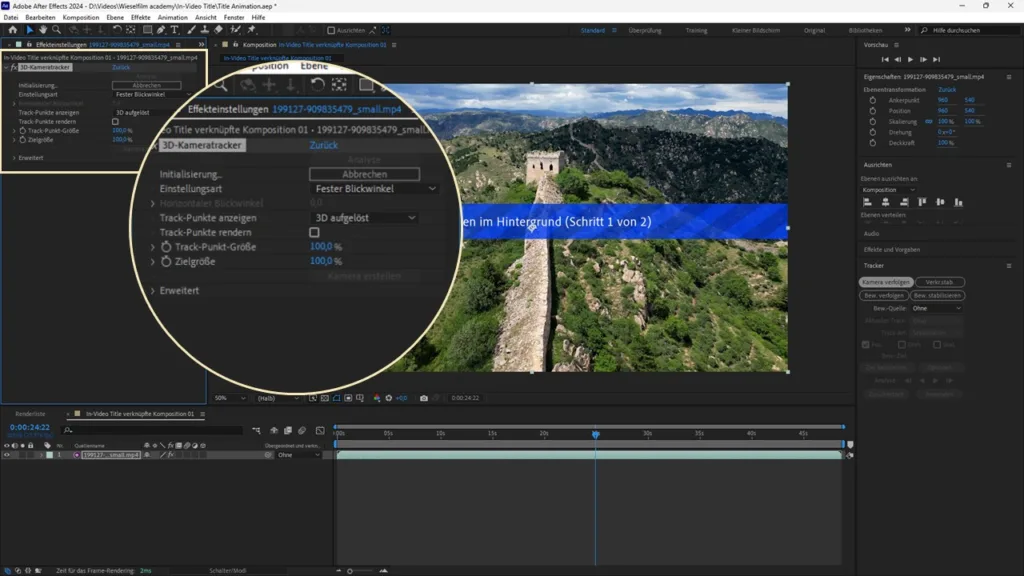Hide the 199127 small.mp4 layer eye
The image size is (1024, 576).
[7, 455]
